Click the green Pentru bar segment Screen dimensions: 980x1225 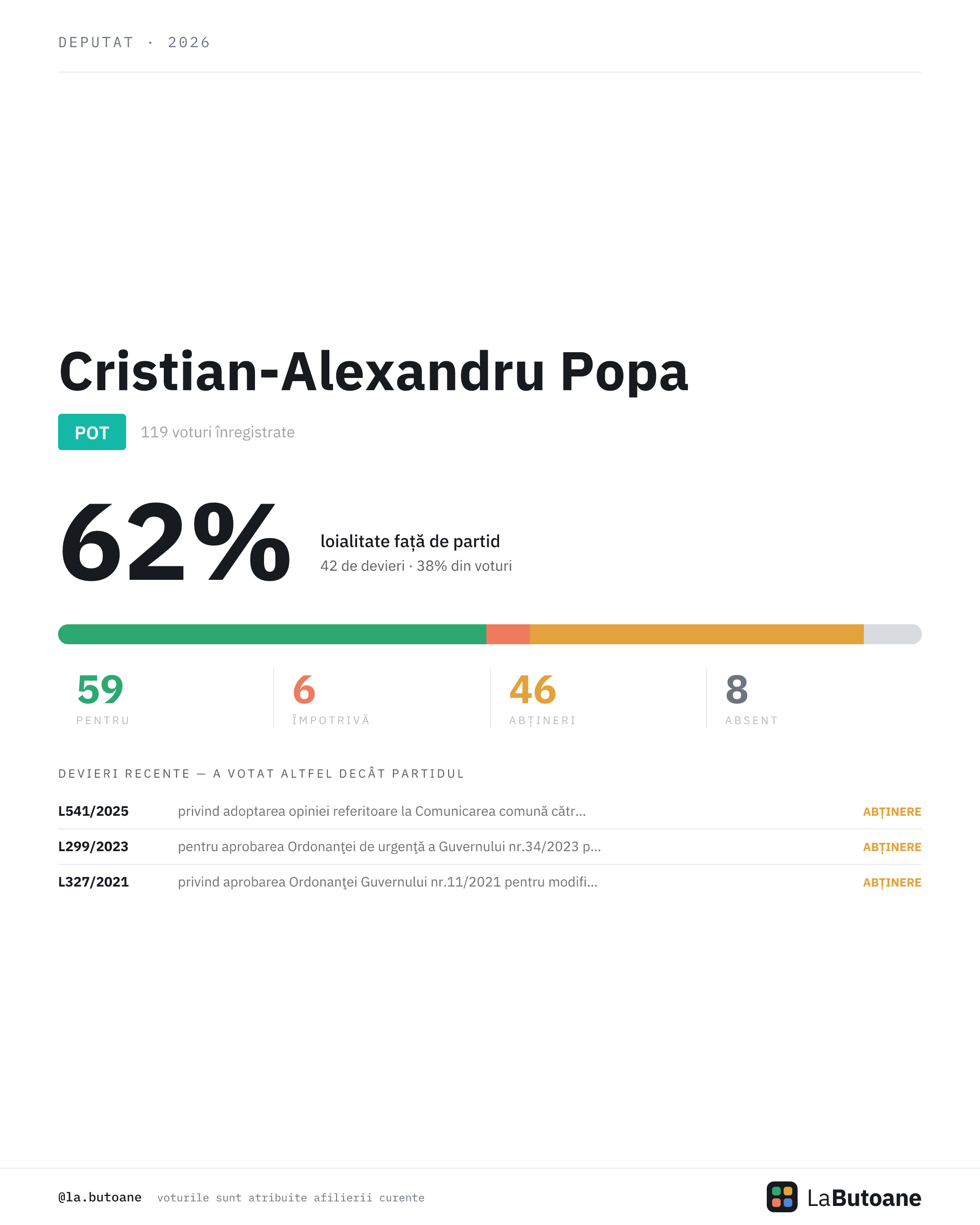[x=272, y=634]
